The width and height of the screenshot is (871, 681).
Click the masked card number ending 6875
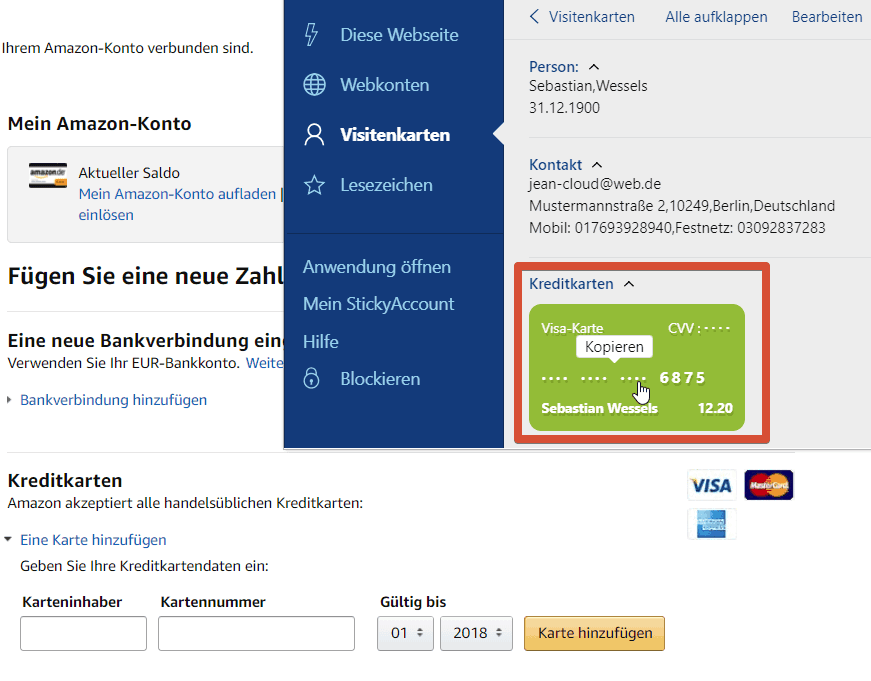[x=623, y=378]
